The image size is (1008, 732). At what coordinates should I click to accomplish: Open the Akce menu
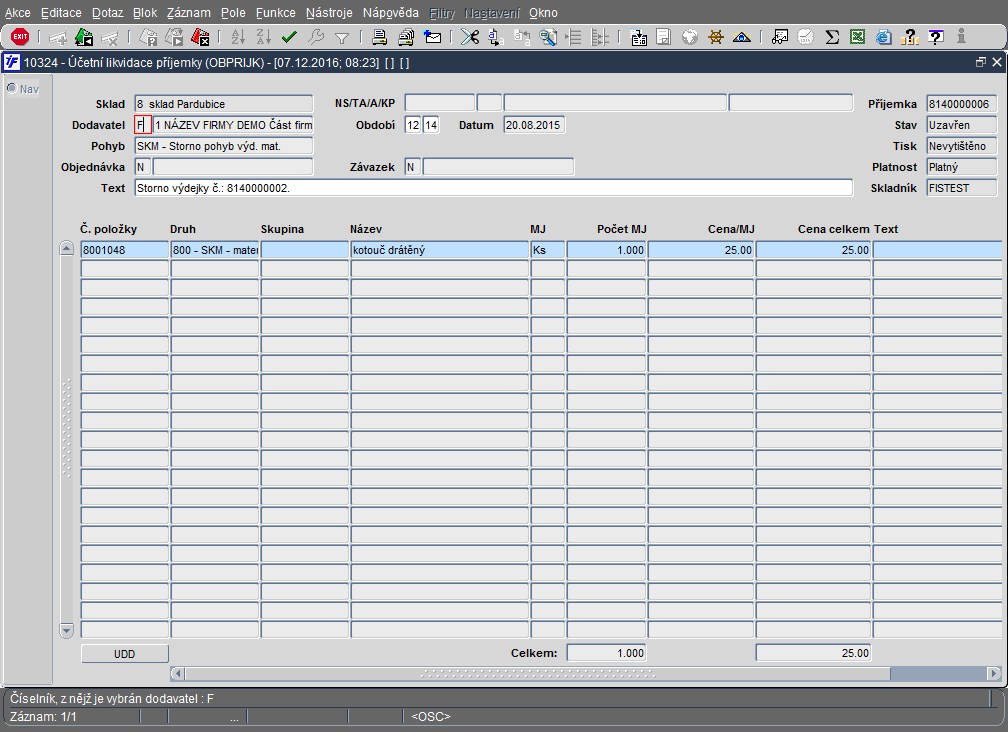click(x=17, y=13)
